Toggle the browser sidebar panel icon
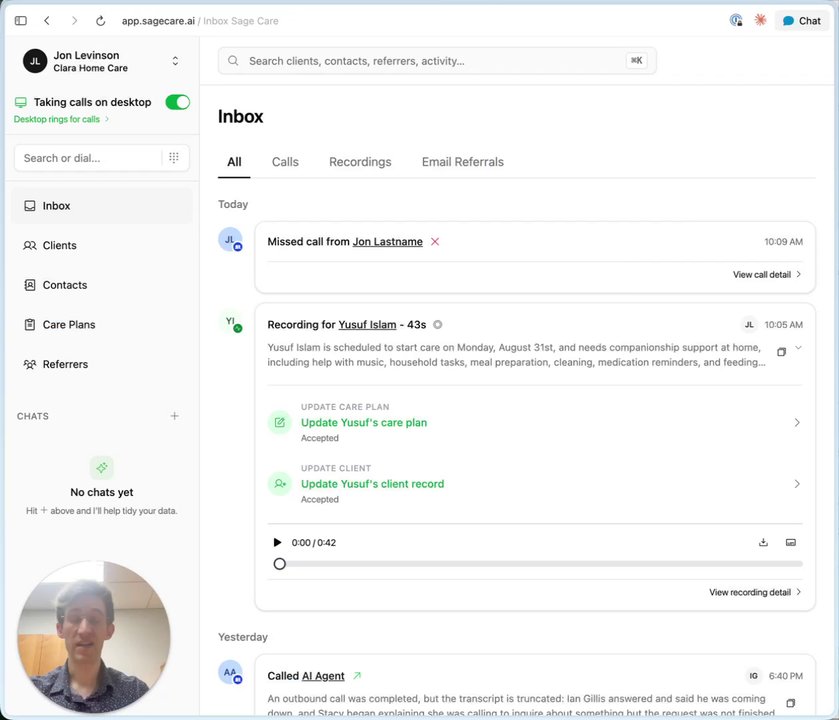839x720 pixels. pos(21,20)
